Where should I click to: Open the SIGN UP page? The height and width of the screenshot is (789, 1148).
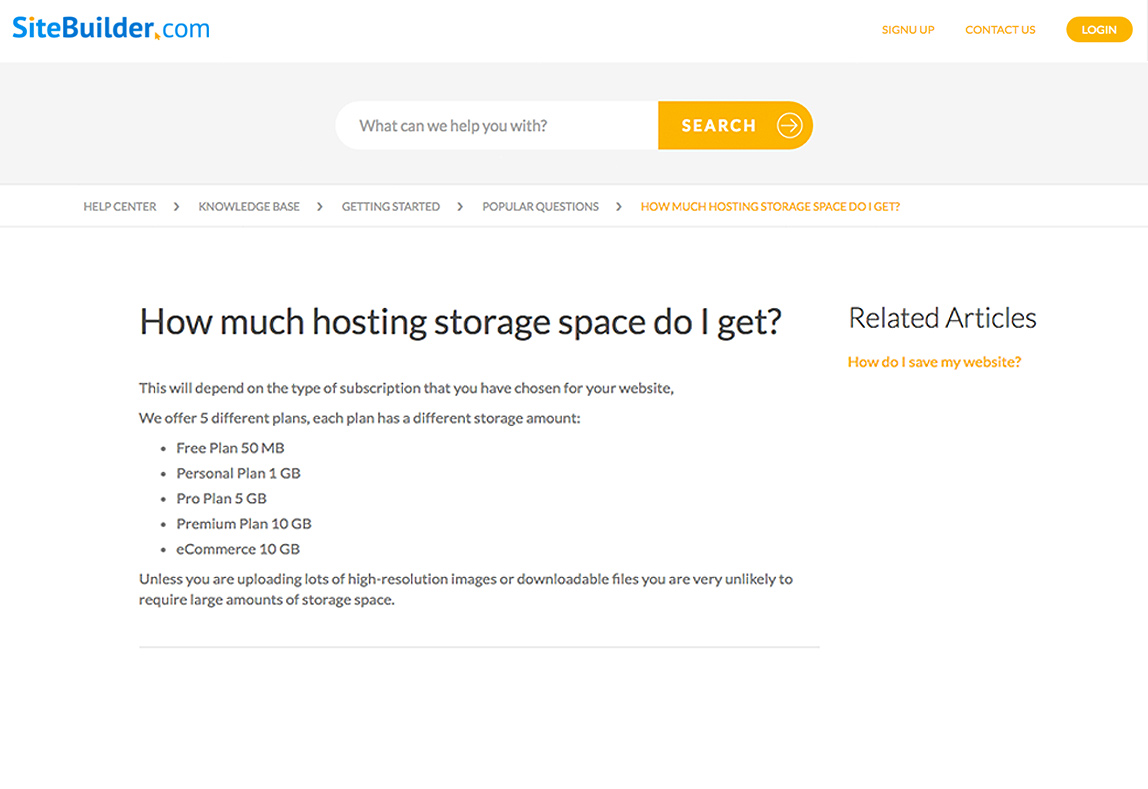907,29
